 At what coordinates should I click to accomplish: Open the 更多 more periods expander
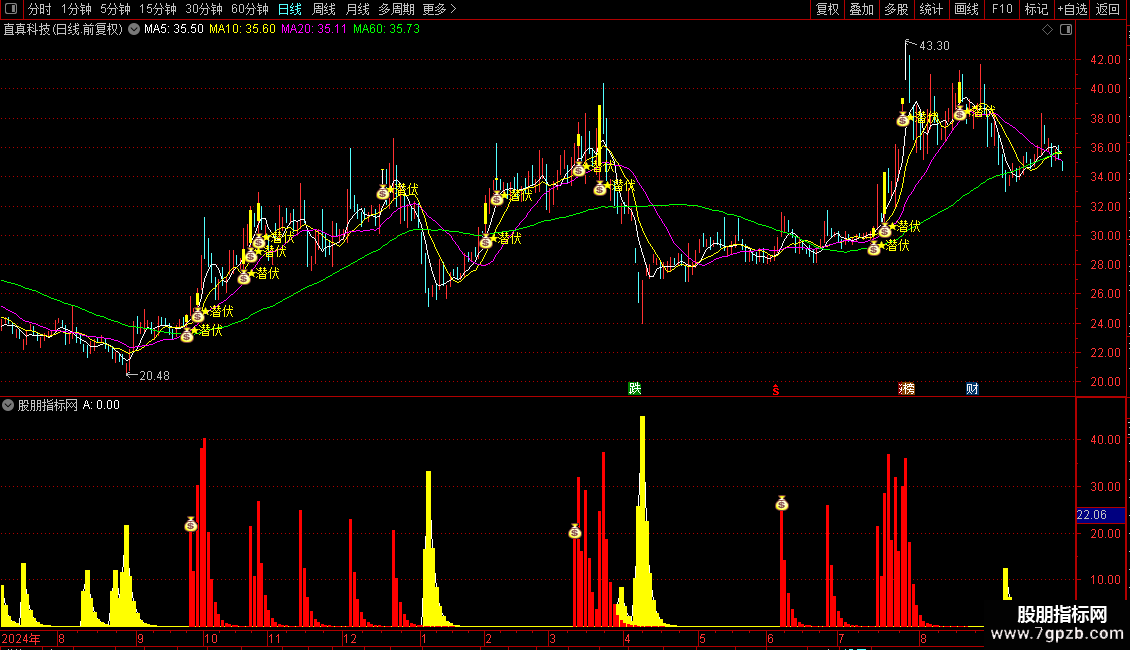click(x=439, y=9)
